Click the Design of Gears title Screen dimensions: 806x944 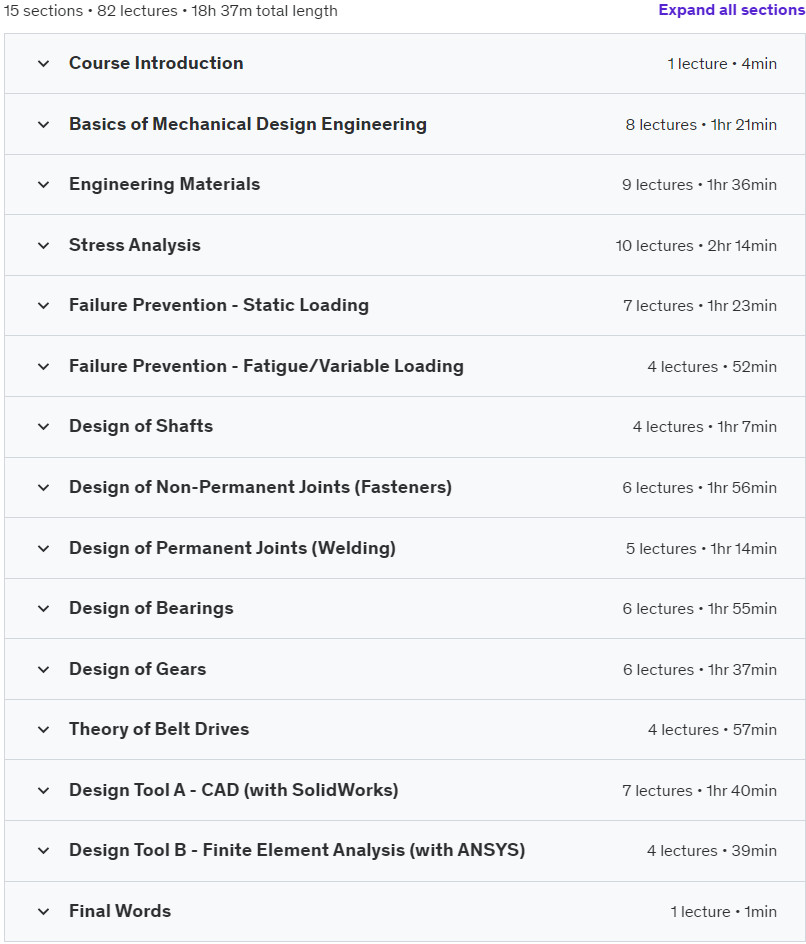[x=137, y=669]
